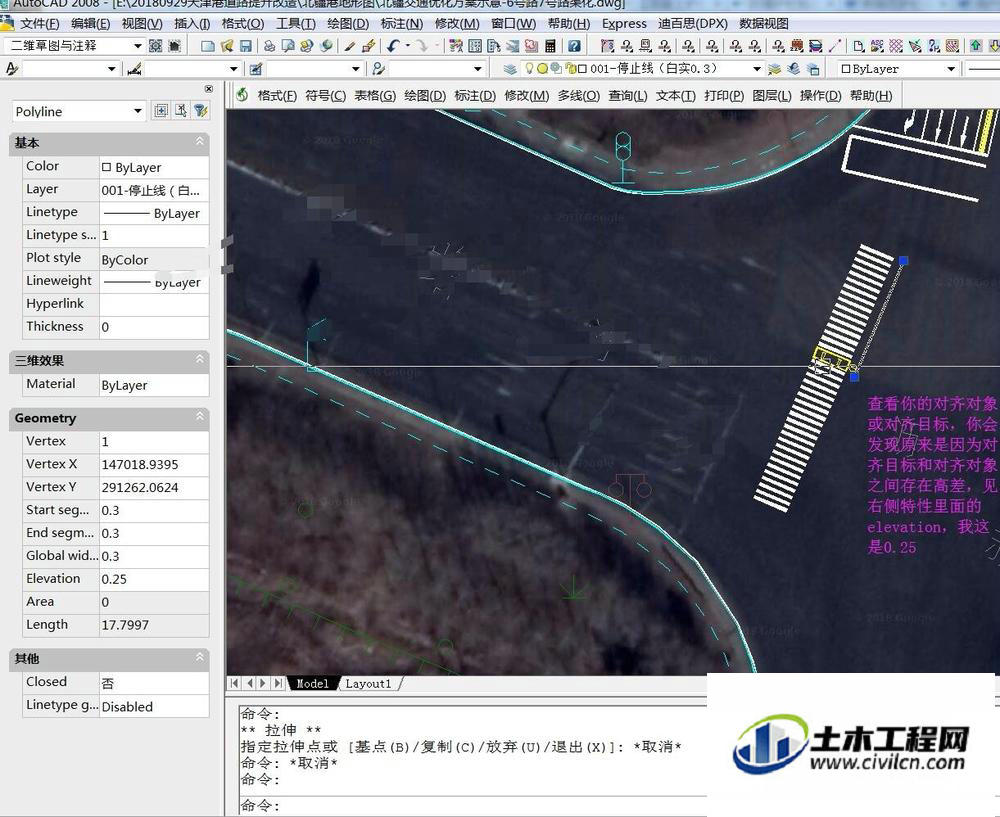Open the Express menu

point(624,24)
